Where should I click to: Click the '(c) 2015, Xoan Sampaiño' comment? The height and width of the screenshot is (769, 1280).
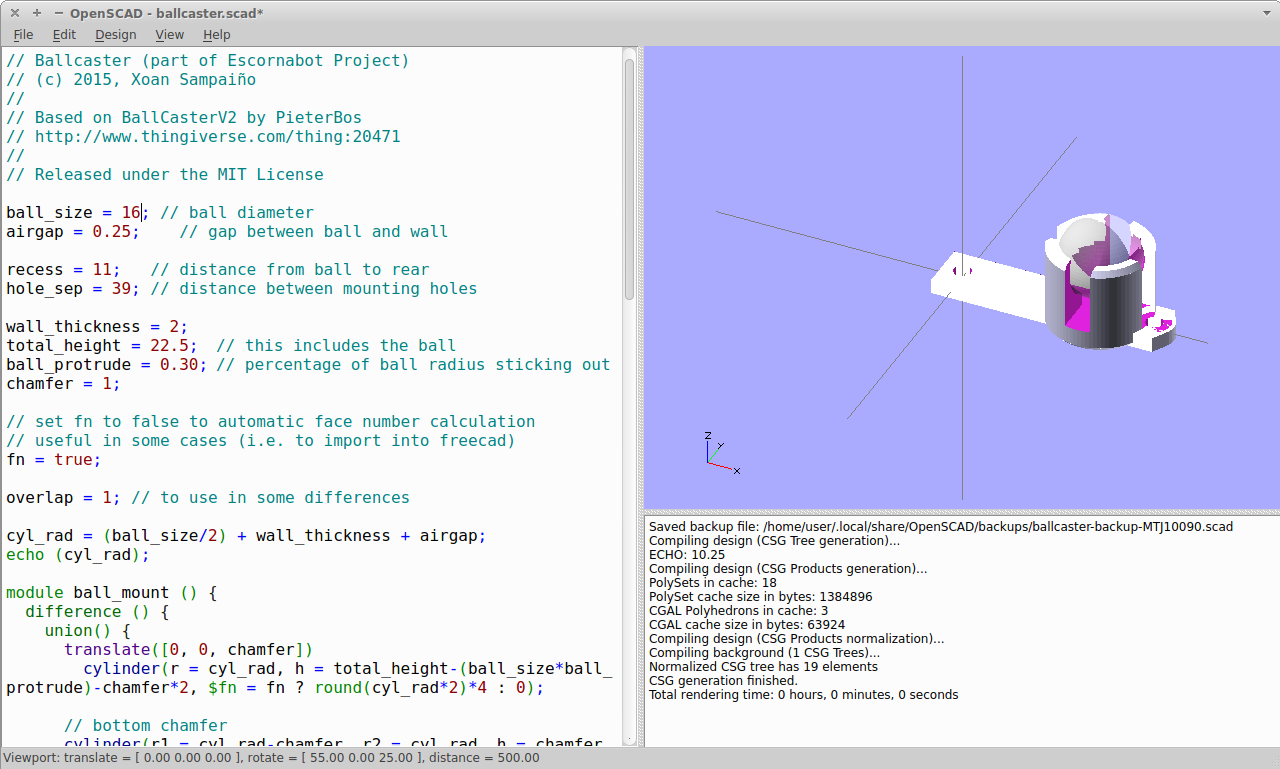tap(131, 80)
